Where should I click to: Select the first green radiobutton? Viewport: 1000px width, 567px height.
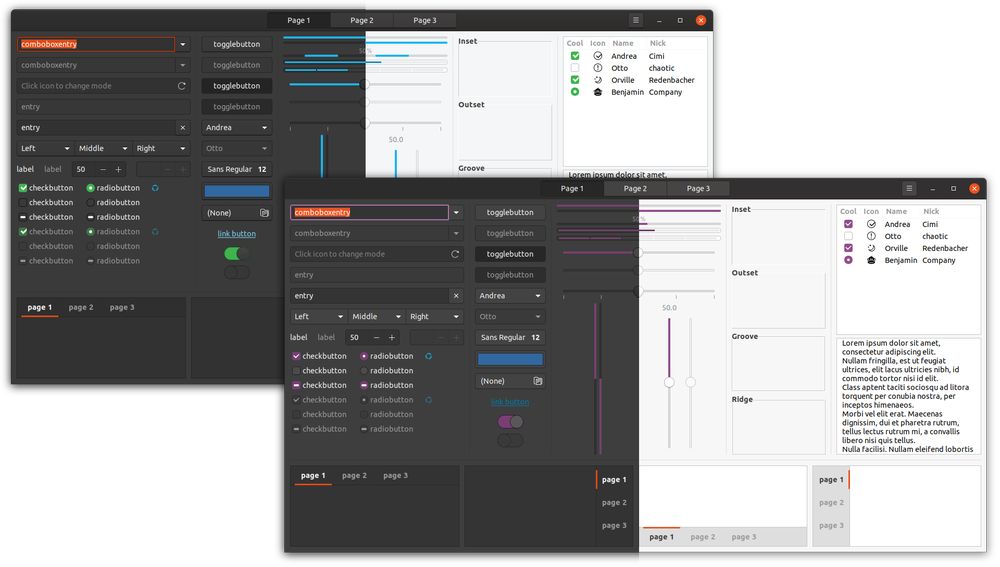(x=91, y=188)
